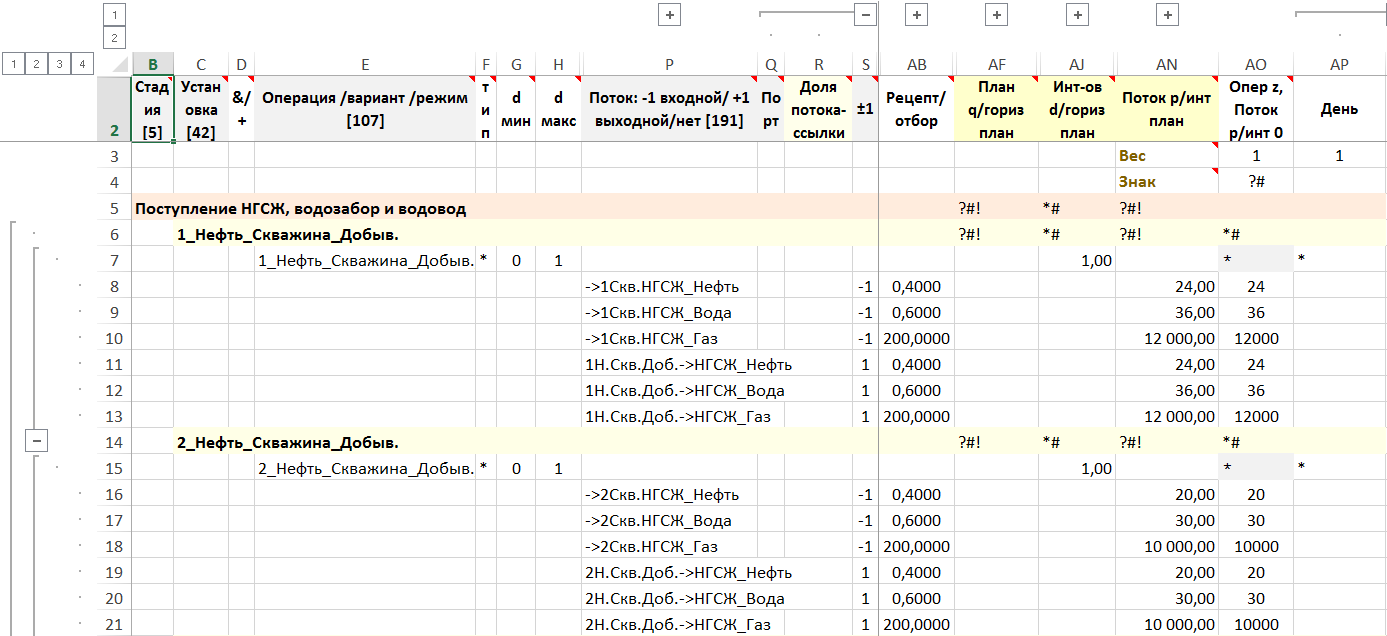Click the 'Поступление НГСЖ, водозабор и водовод' cell
Image resolution: width=1387 pixels, height=636 pixels.
(300, 209)
